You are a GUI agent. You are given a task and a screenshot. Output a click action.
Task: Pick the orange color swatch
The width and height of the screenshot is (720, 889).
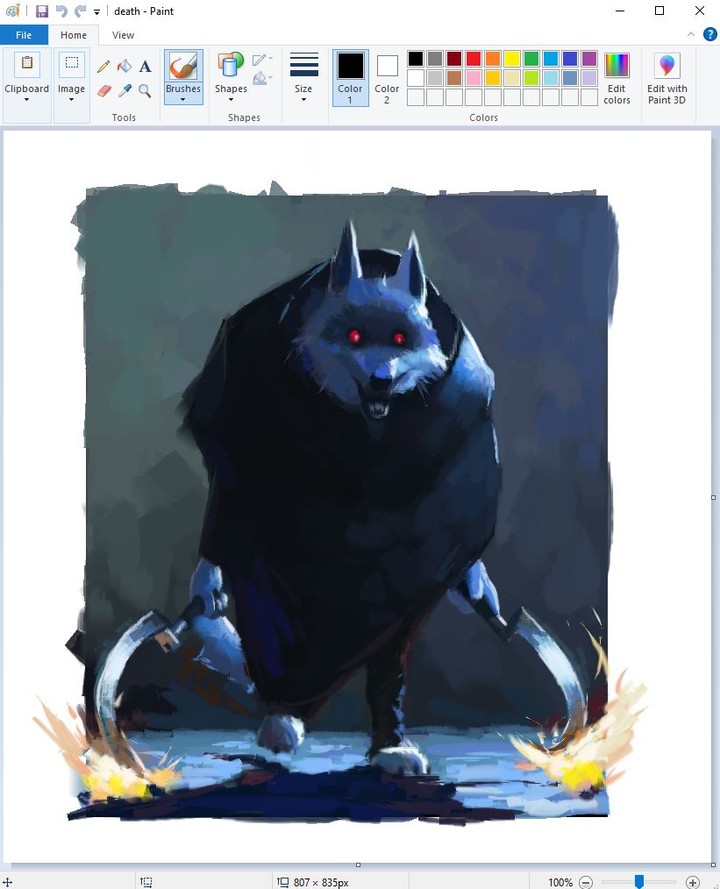493,58
